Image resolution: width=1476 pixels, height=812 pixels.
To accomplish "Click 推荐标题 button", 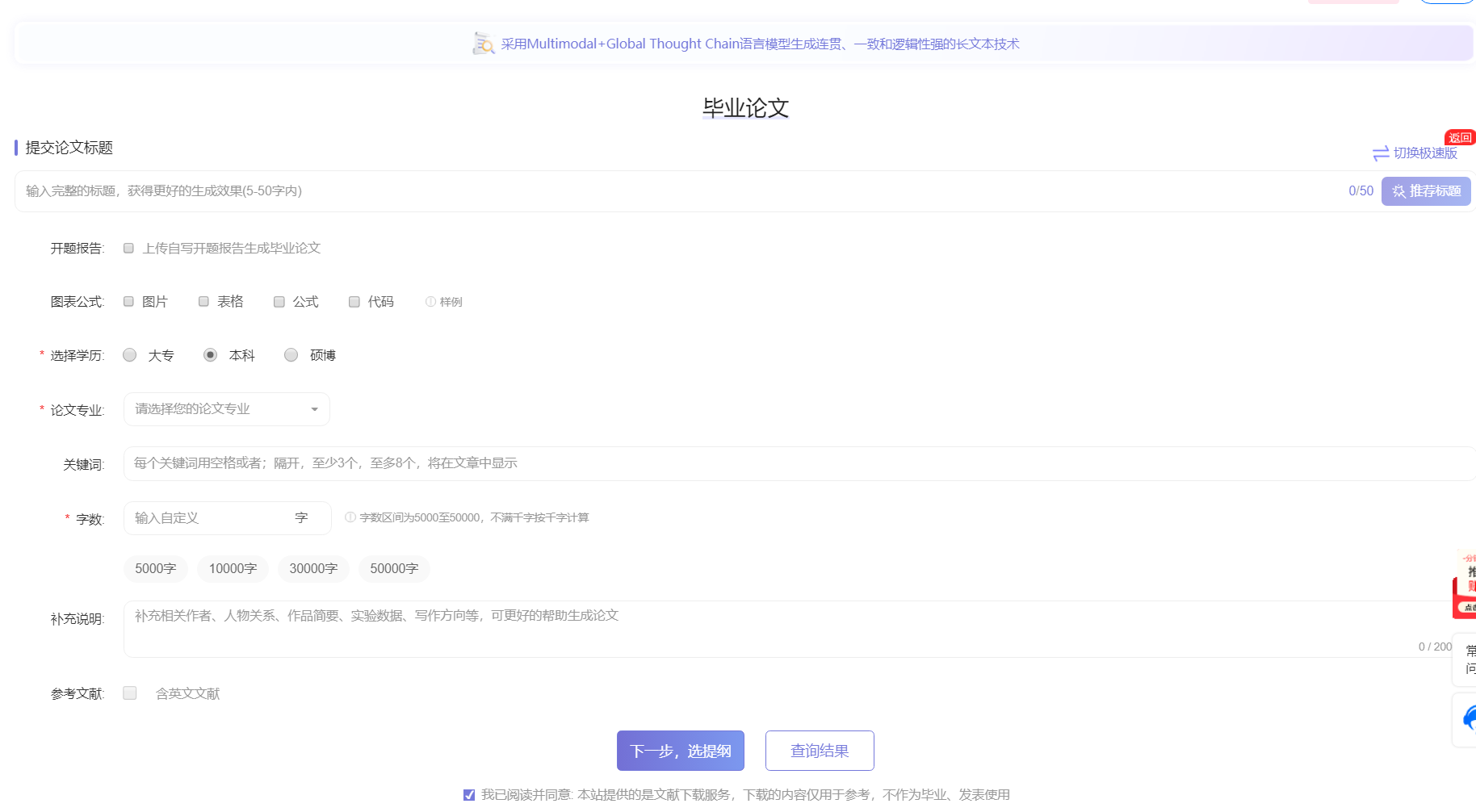I will (x=1426, y=191).
